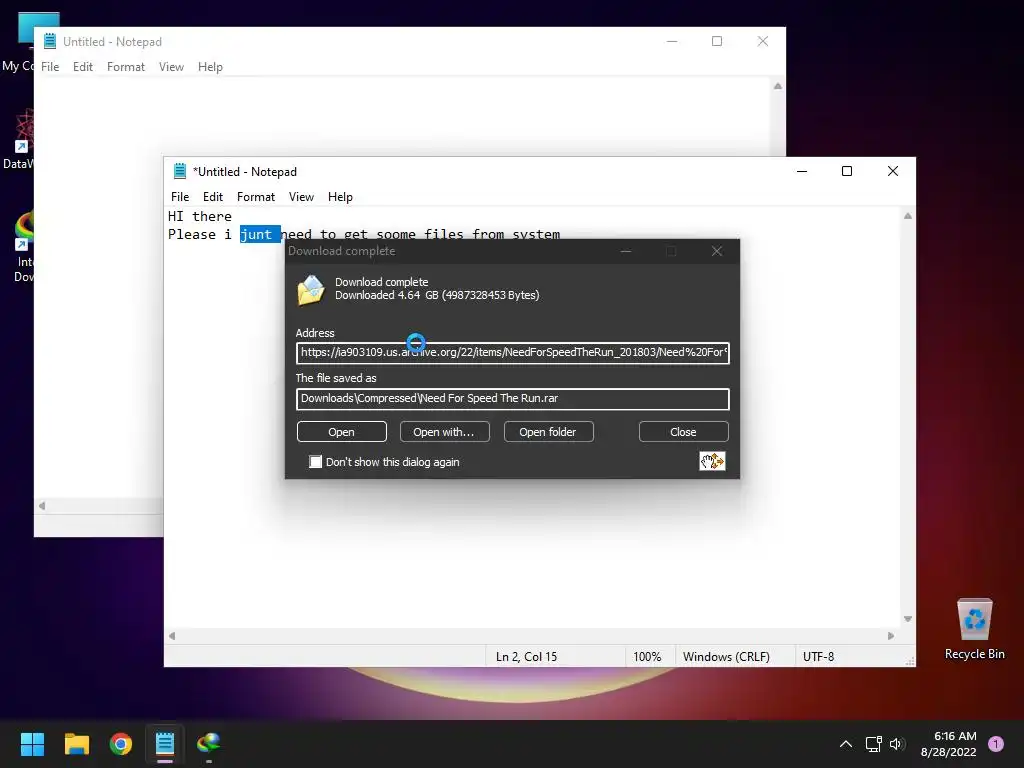The image size is (1024, 768).
Task: Open Edit menu in front Notepad
Action: click(x=213, y=197)
